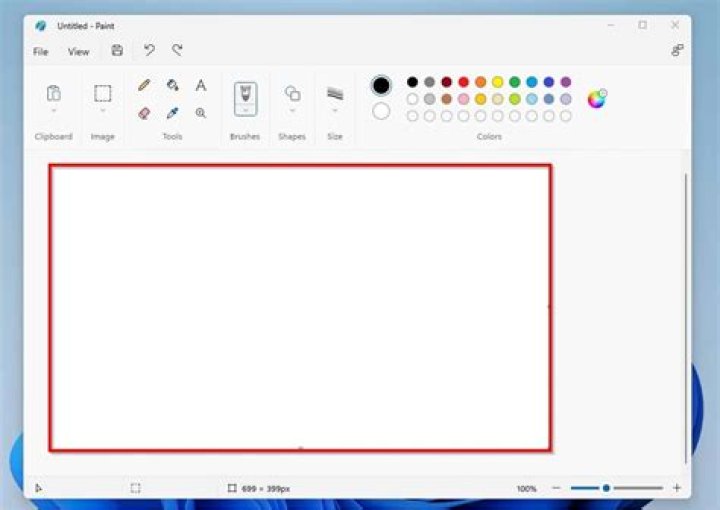Click the Redo arrow

177,50
